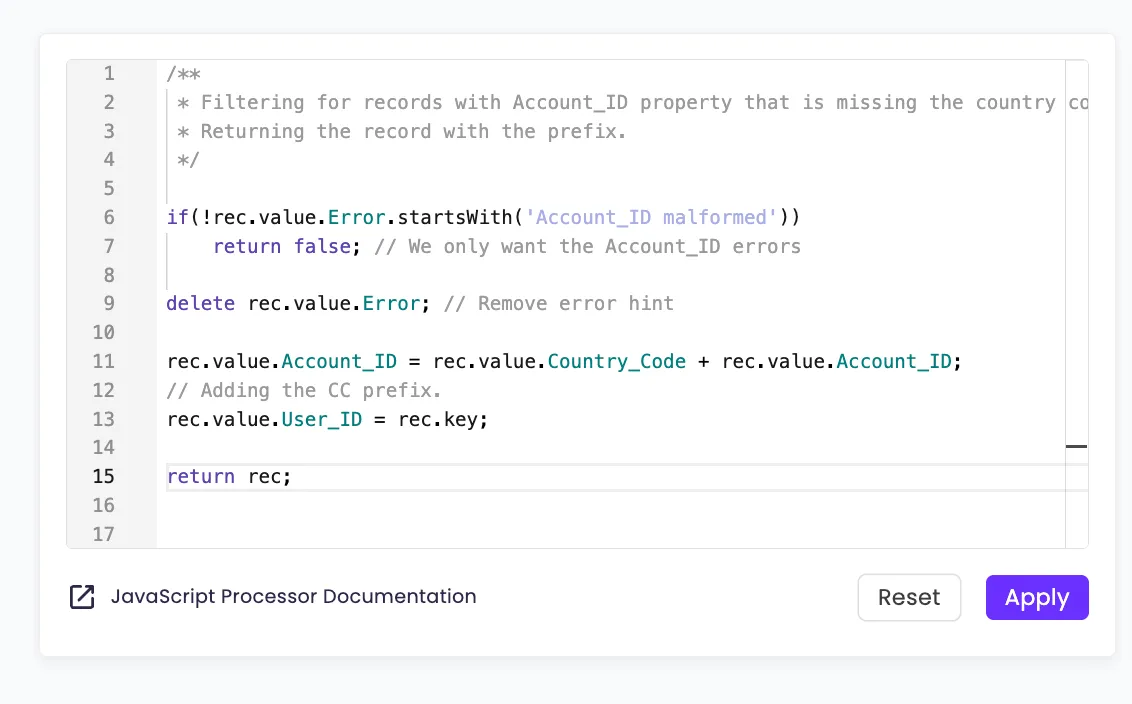Image resolution: width=1132 pixels, height=704 pixels.
Task: Open the JavaScript Processor Documentation link
Action: 293,597
